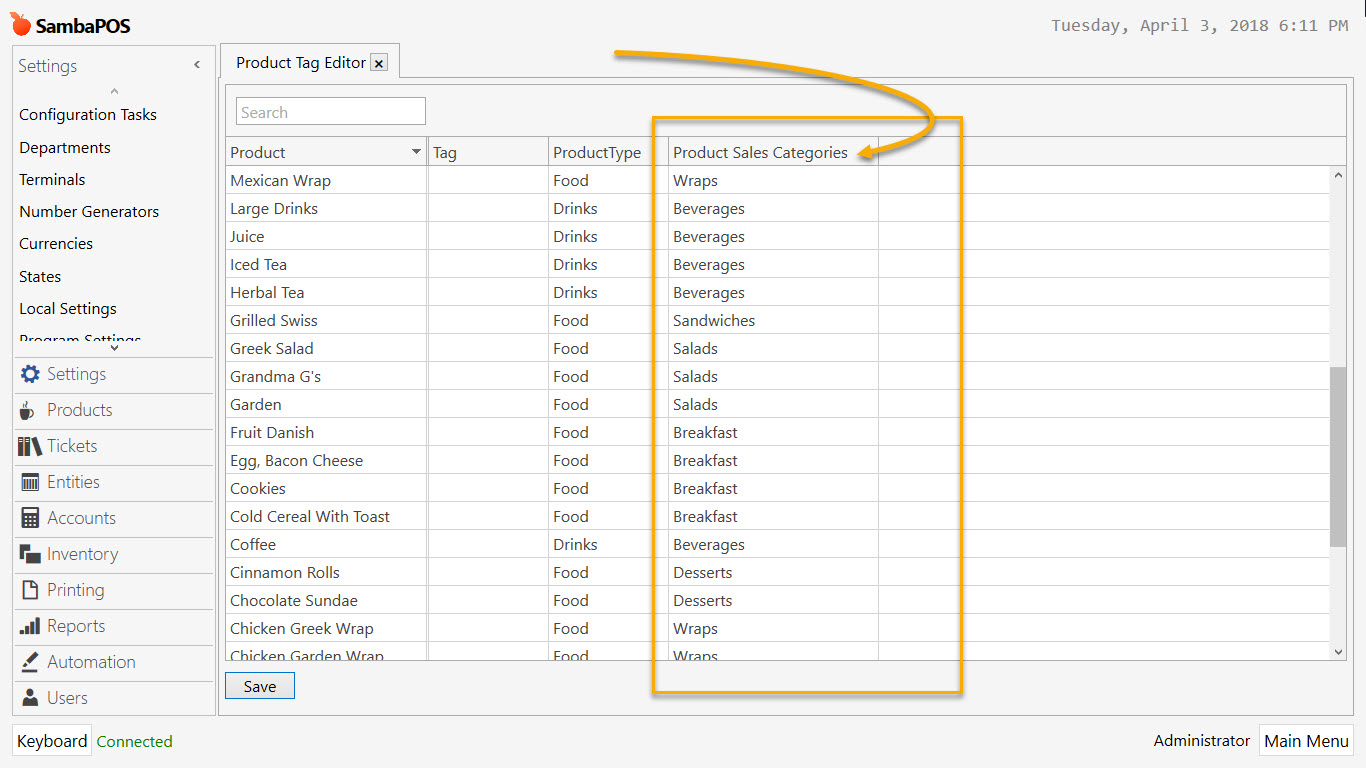The width and height of the screenshot is (1366, 768).
Task: Open Accounts via the calculator icon
Action: [x=30, y=518]
